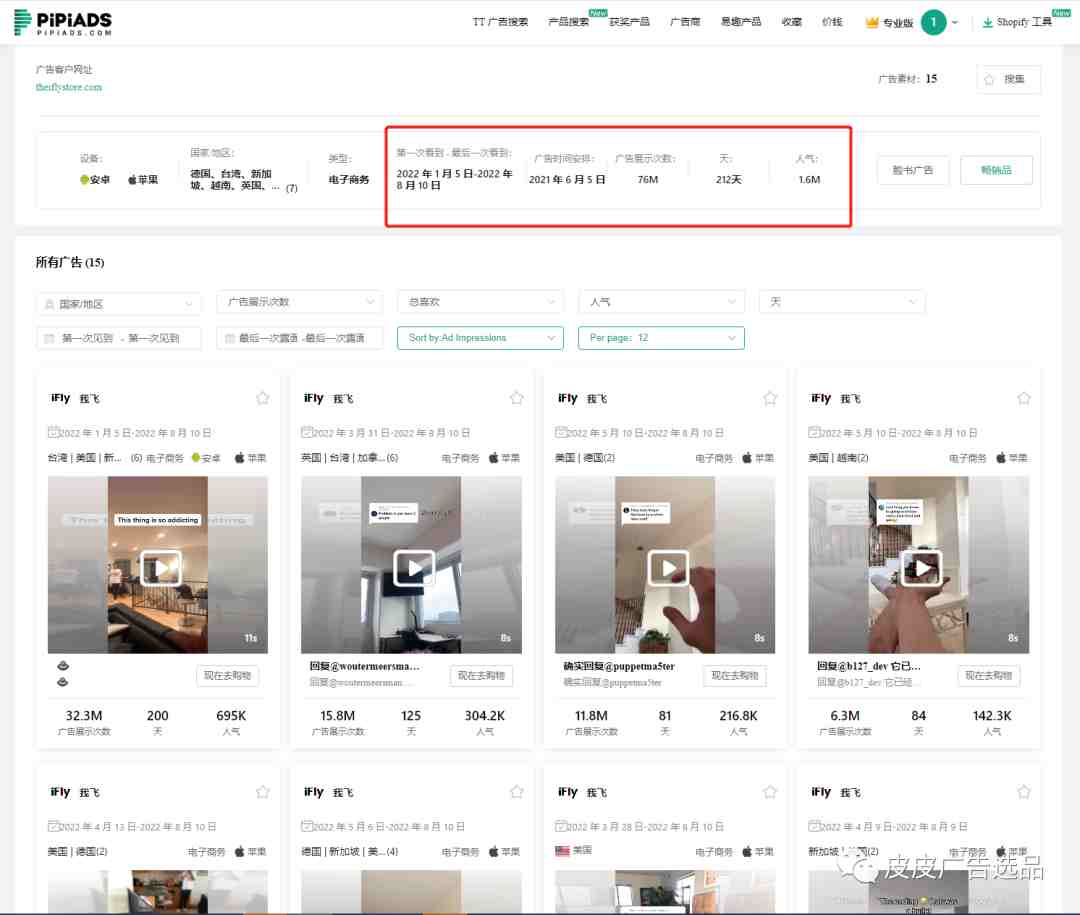Open theiflystore.com link
This screenshot has height=915, width=1080.
point(69,87)
